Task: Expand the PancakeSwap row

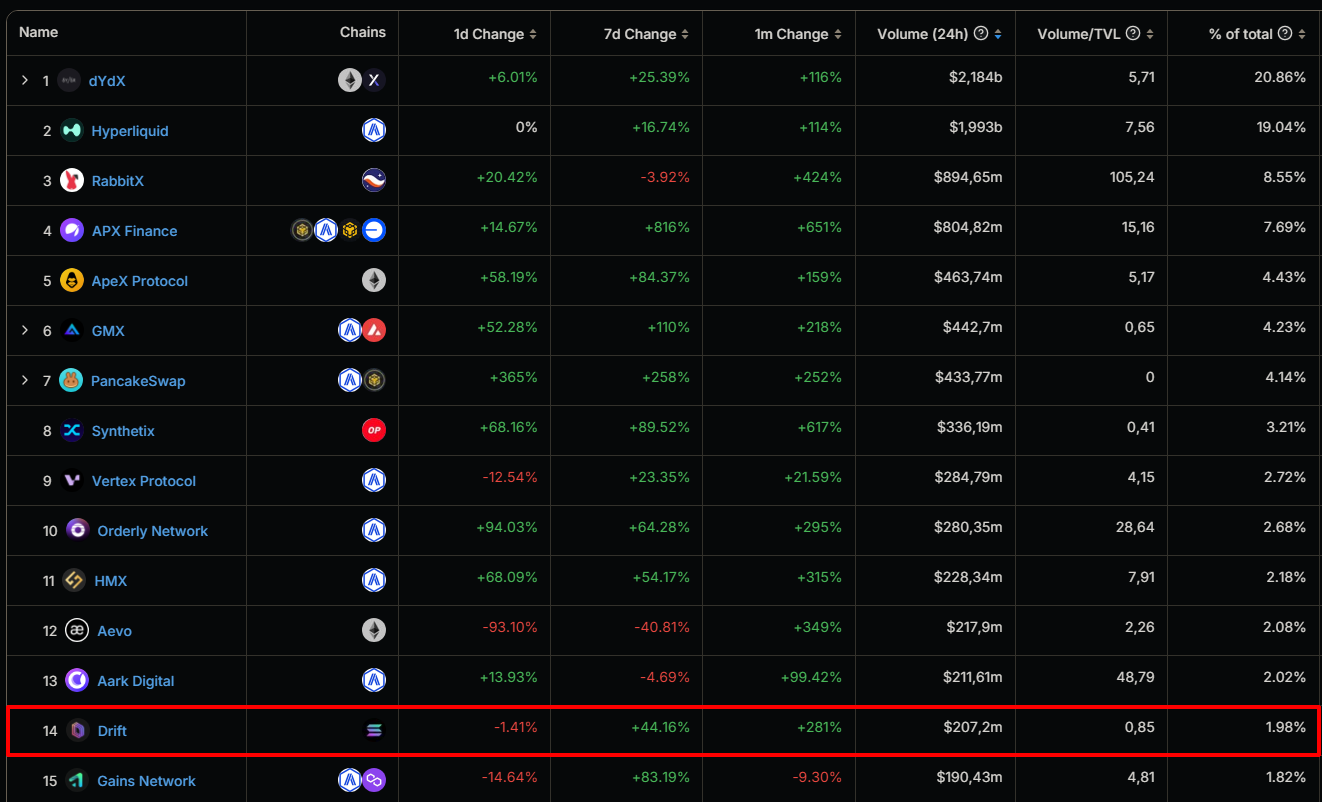Action: (x=25, y=380)
